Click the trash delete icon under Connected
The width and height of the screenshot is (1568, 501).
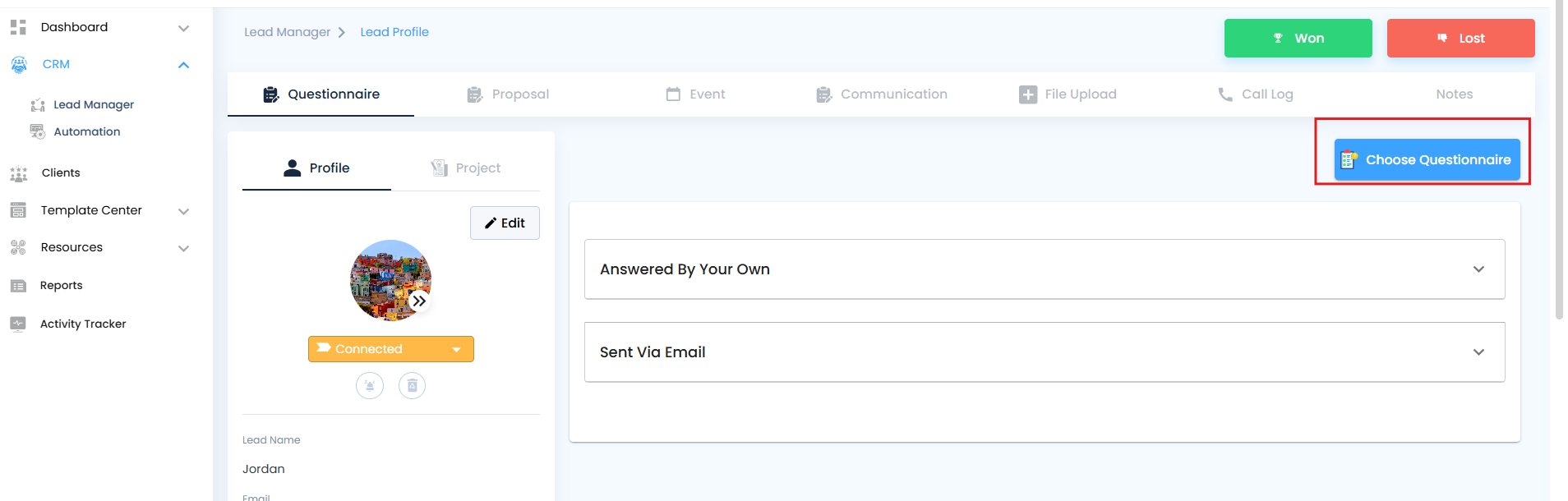point(412,385)
